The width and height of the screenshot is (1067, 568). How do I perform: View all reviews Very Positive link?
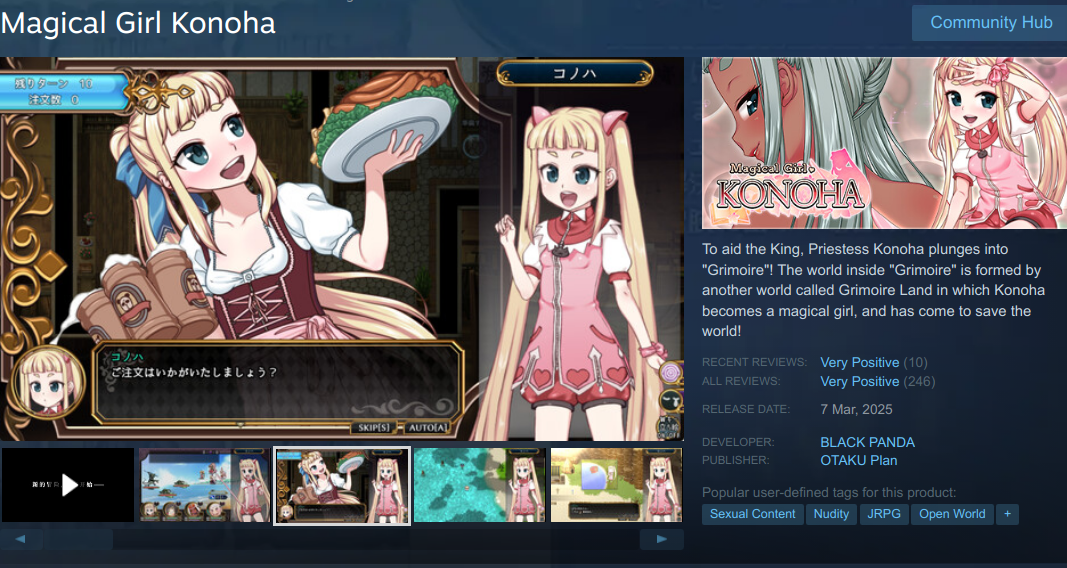[x=860, y=382]
